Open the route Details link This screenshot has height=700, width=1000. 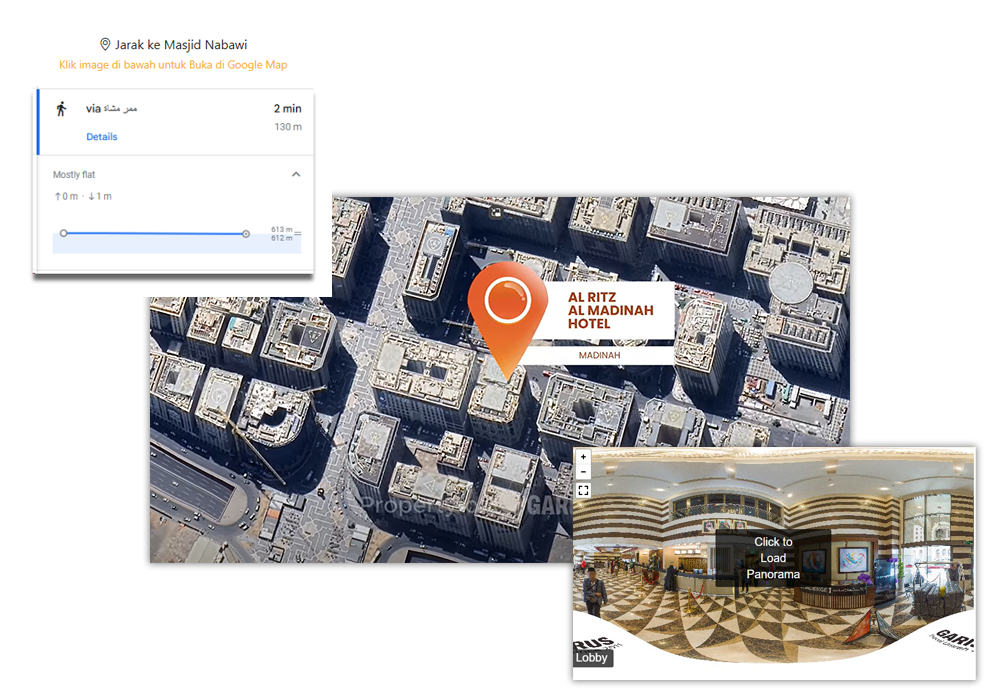pyautogui.click(x=101, y=137)
